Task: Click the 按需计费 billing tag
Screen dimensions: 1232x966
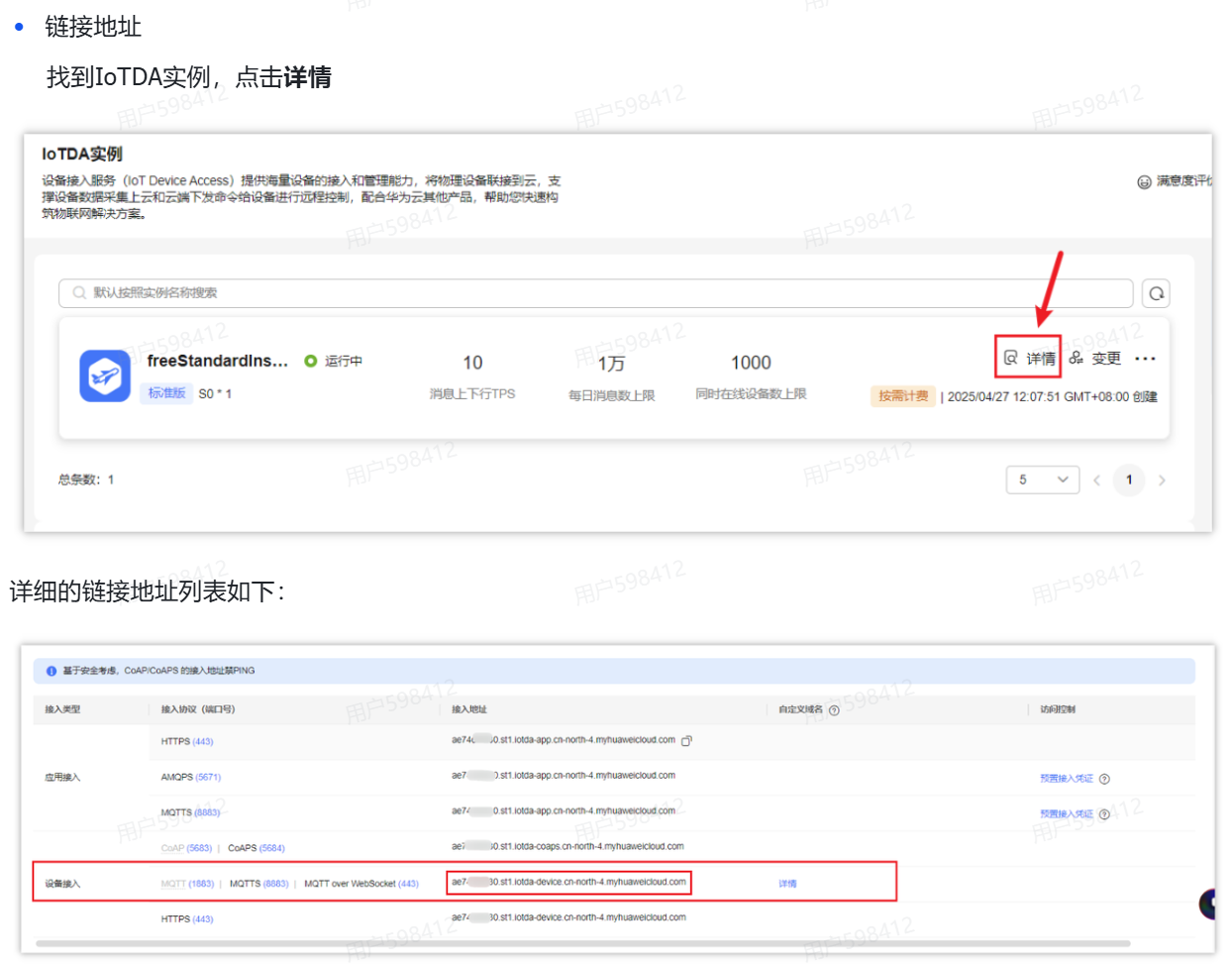Action: point(903,396)
